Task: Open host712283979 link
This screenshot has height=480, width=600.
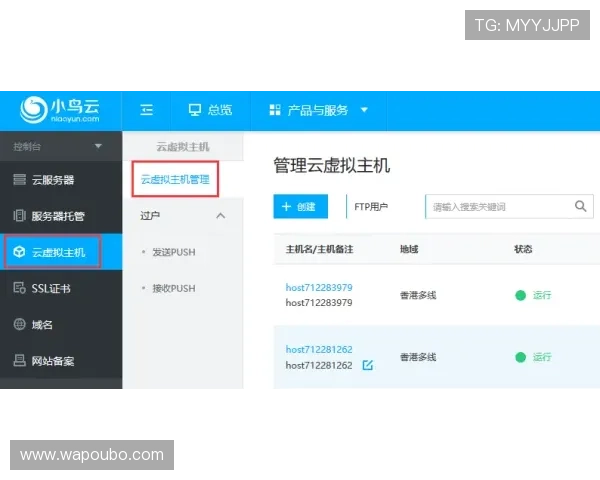Action: 319,287
